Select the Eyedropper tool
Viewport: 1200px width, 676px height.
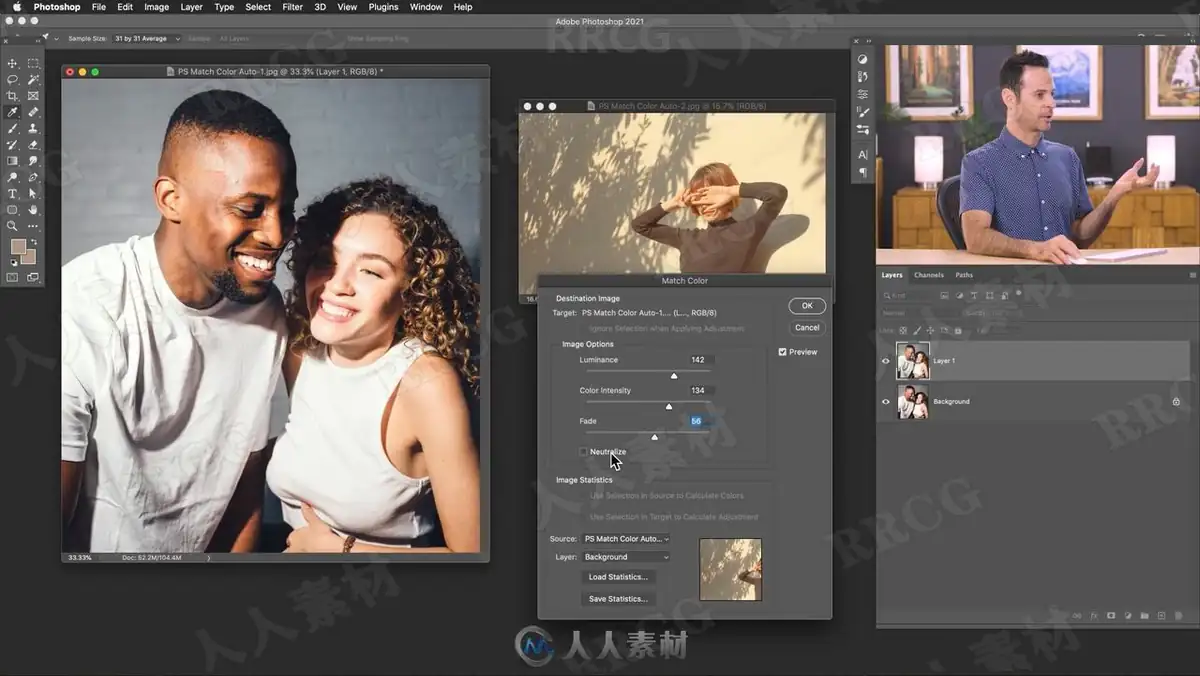click(x=12, y=112)
